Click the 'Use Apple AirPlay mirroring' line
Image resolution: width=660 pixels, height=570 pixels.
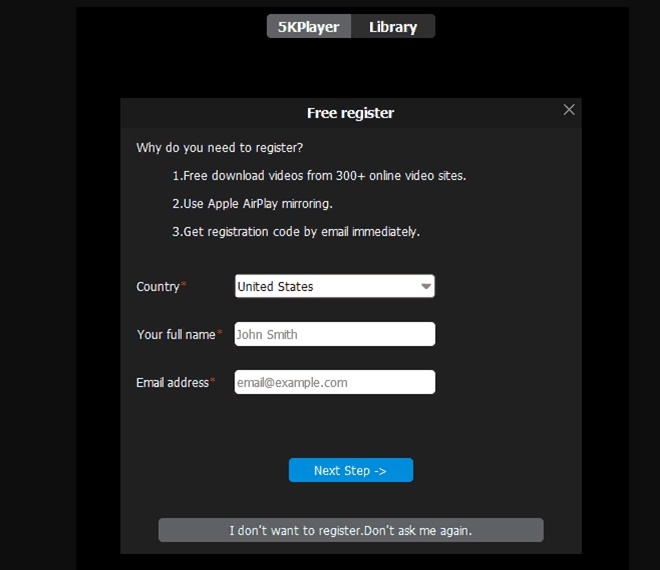coord(252,204)
